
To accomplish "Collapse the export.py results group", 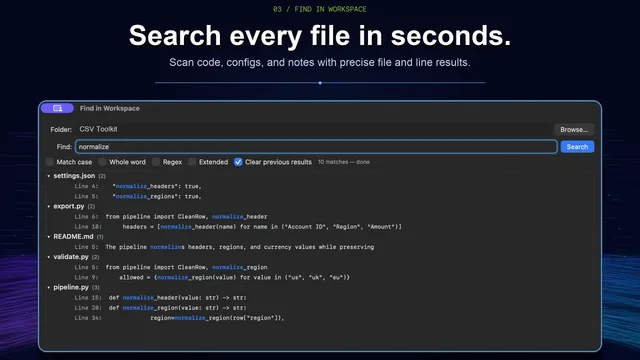I will pyautogui.click(x=49, y=207).
